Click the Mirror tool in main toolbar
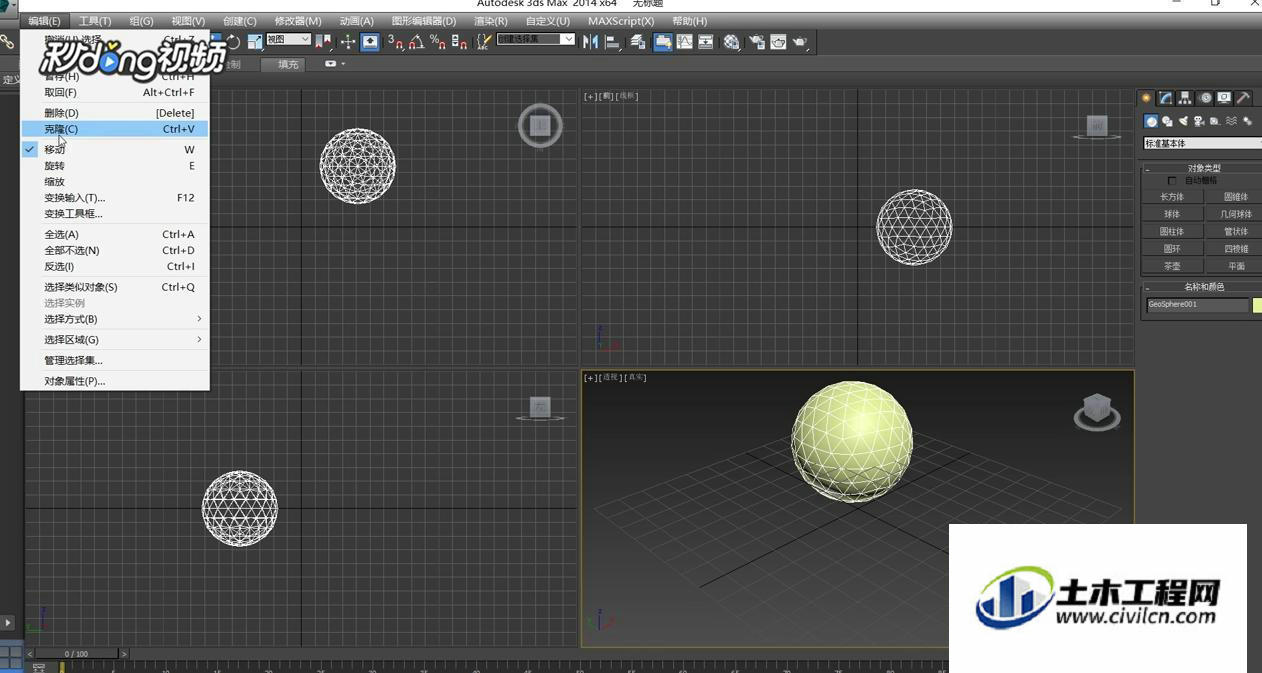 (590, 41)
